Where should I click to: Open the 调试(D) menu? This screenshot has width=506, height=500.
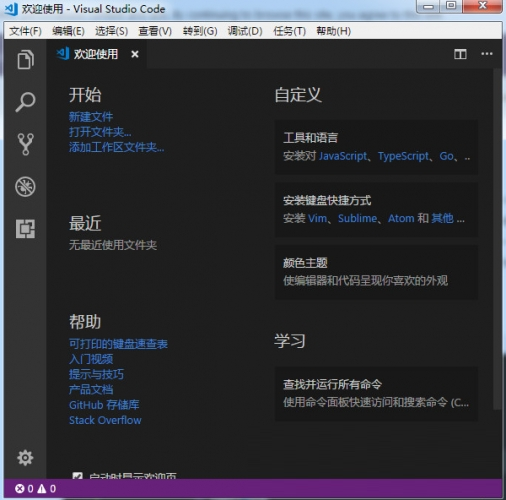[245, 31]
